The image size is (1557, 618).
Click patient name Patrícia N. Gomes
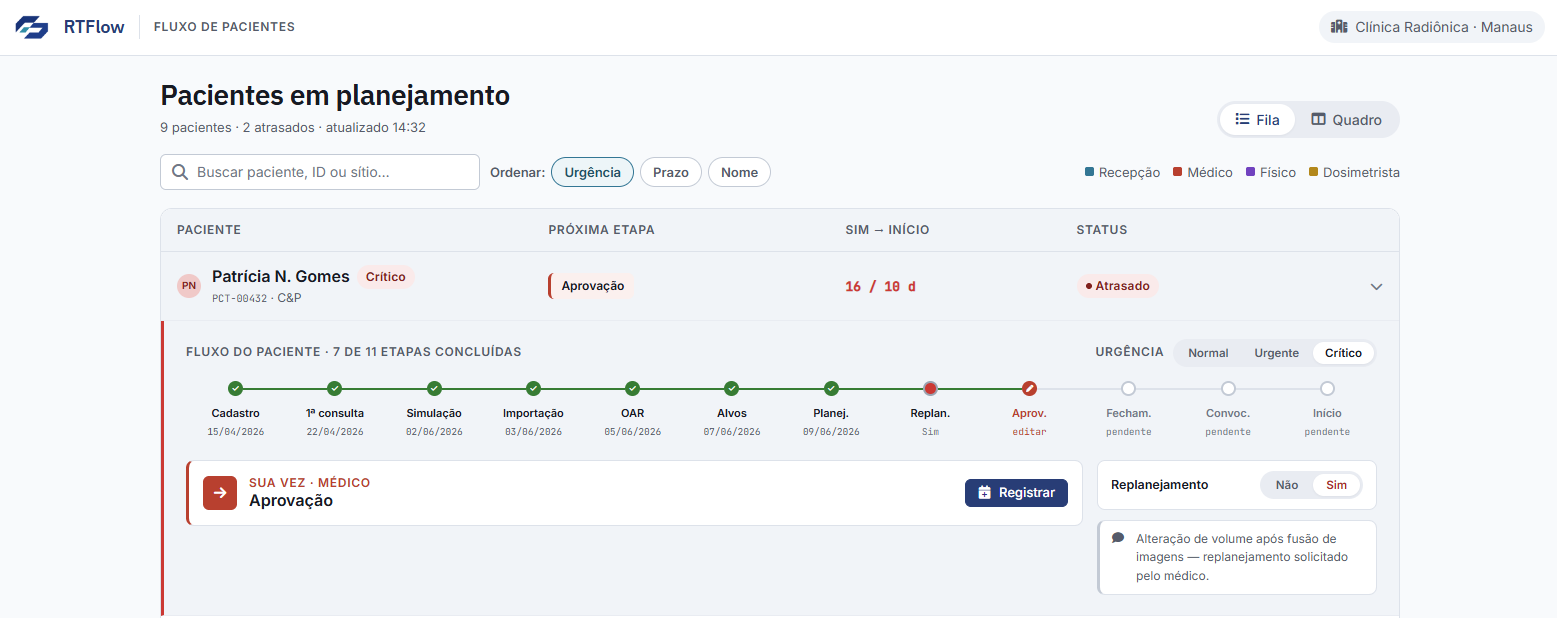pyautogui.click(x=281, y=276)
